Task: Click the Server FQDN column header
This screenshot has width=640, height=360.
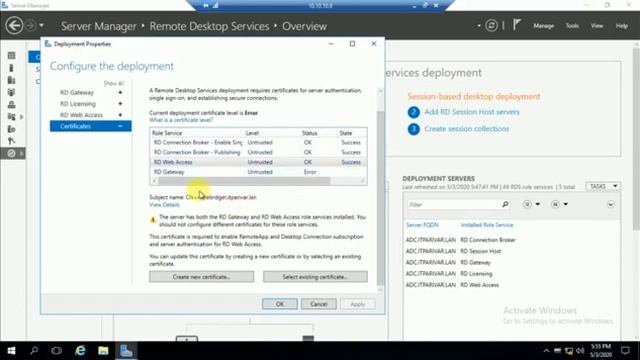Action: (422, 225)
